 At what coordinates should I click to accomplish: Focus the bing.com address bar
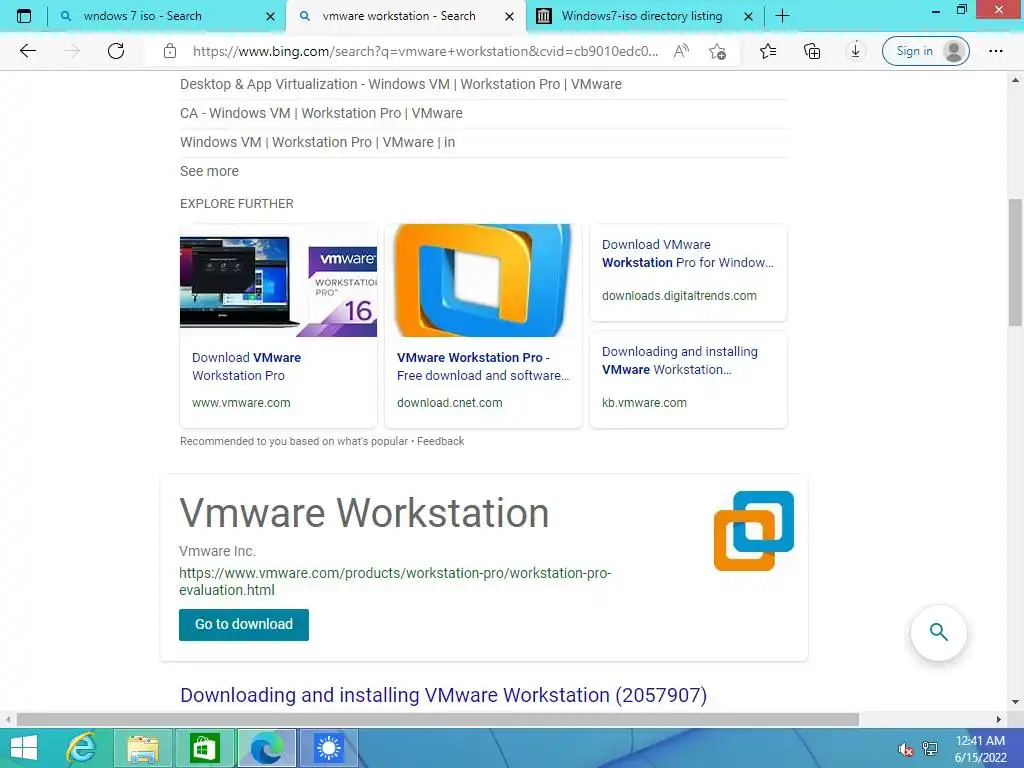pos(425,51)
